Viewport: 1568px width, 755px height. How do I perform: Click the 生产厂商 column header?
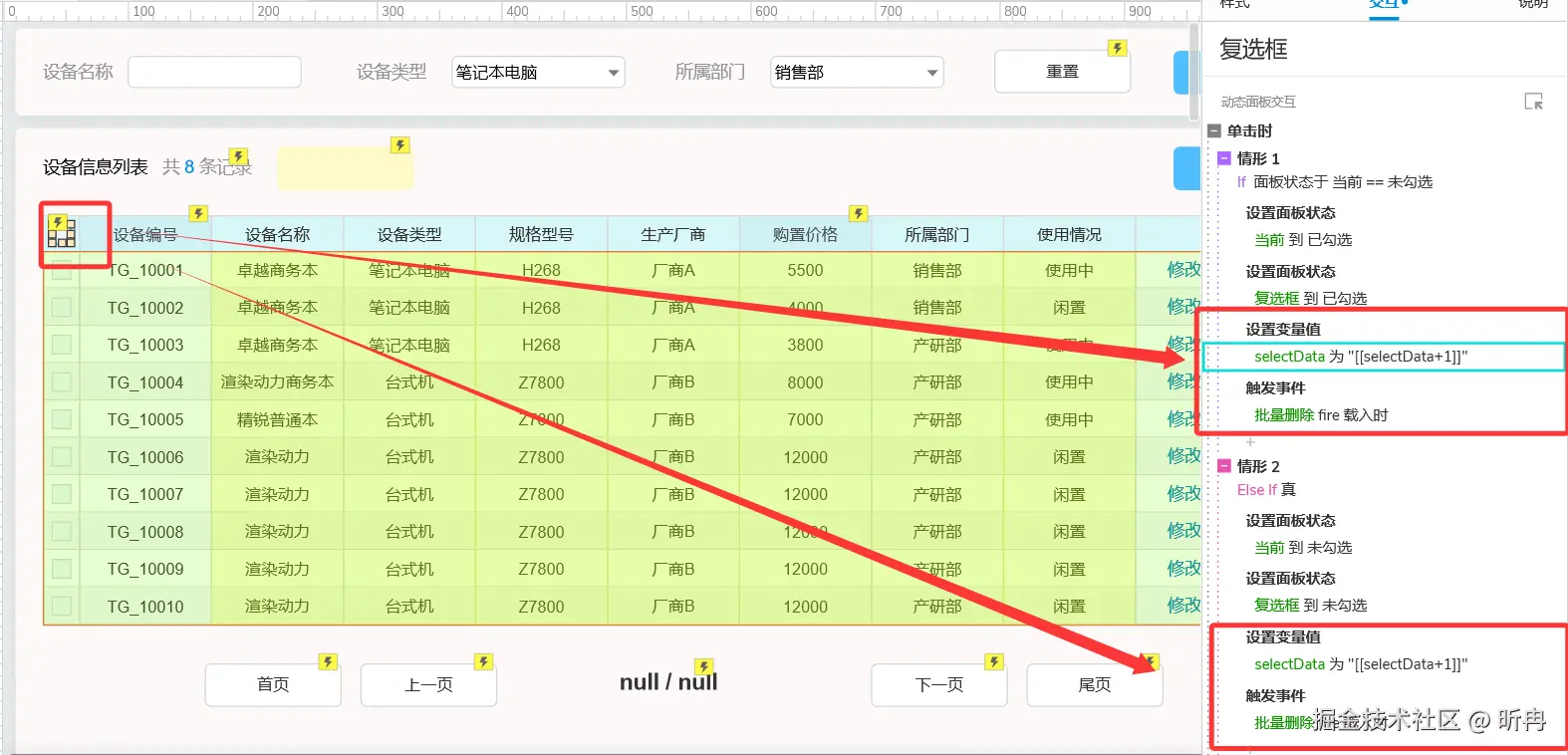tap(673, 235)
